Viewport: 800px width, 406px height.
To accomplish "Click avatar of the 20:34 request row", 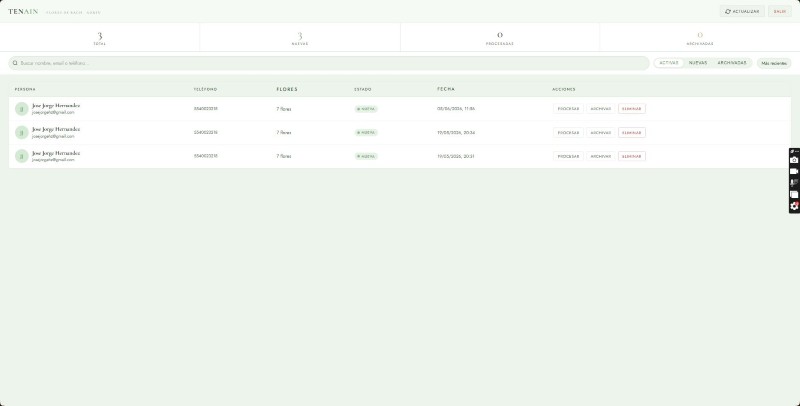I will pyautogui.click(x=21, y=133).
